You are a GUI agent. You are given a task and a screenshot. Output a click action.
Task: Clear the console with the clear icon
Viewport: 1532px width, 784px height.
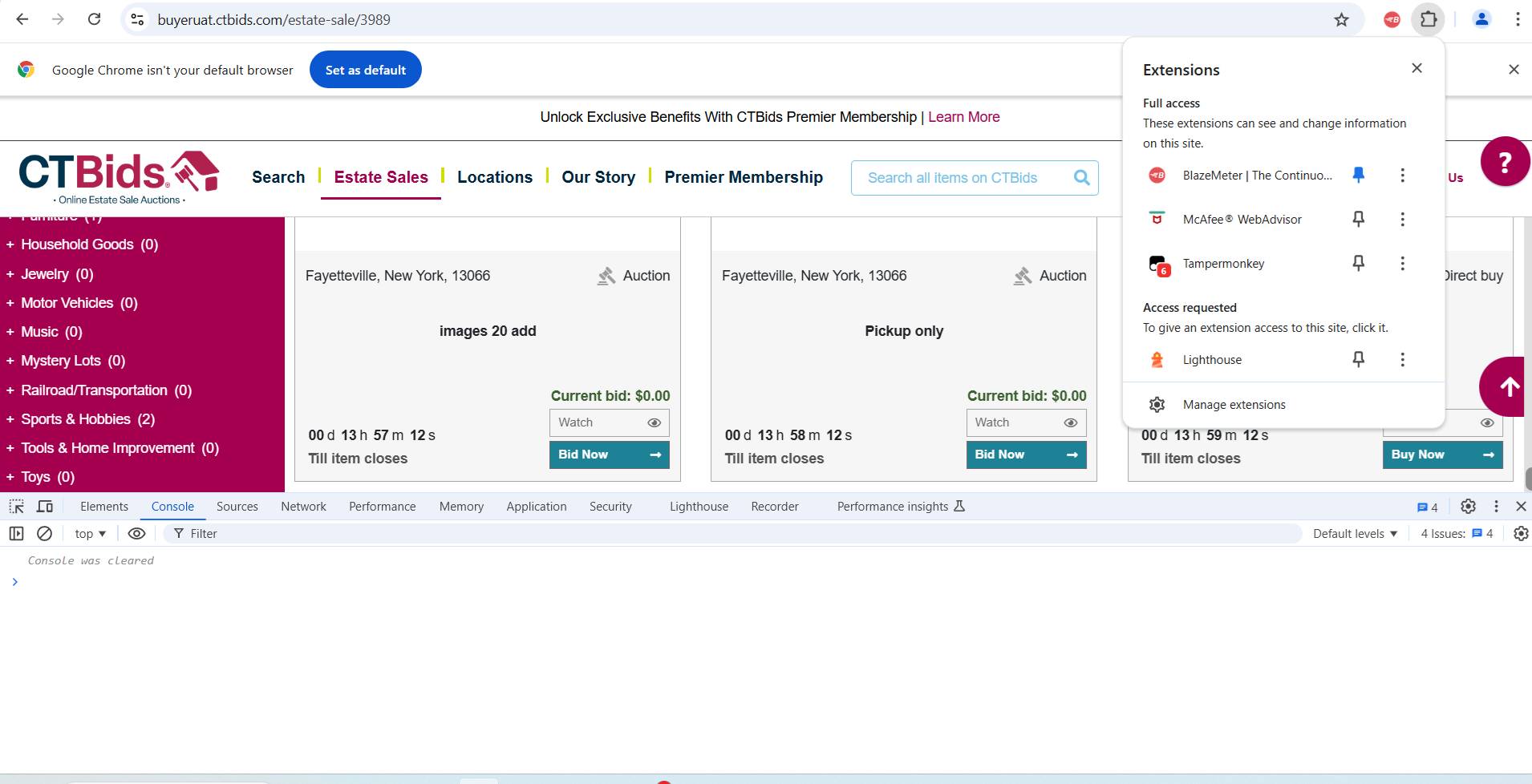point(45,534)
